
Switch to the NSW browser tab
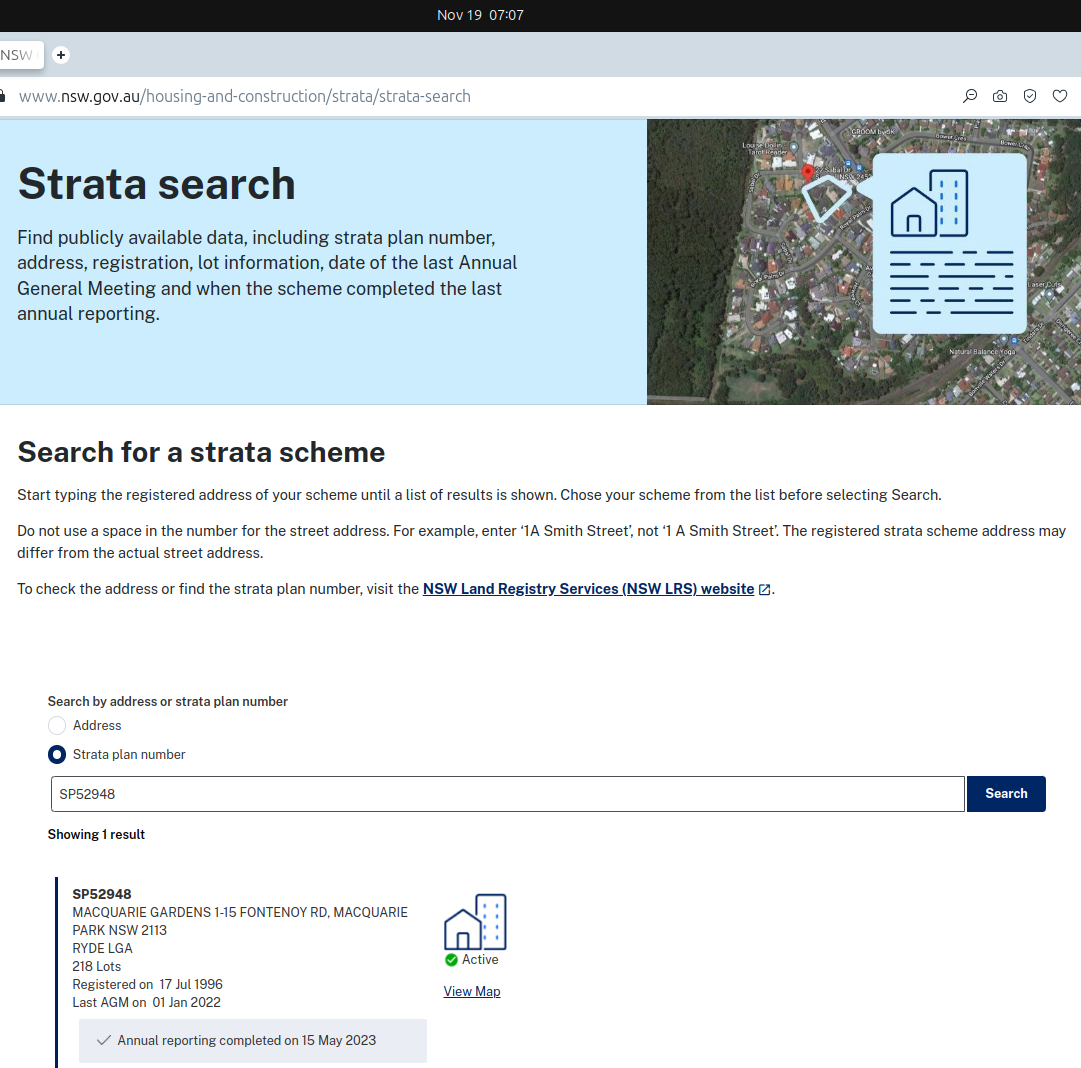click(x=19, y=54)
